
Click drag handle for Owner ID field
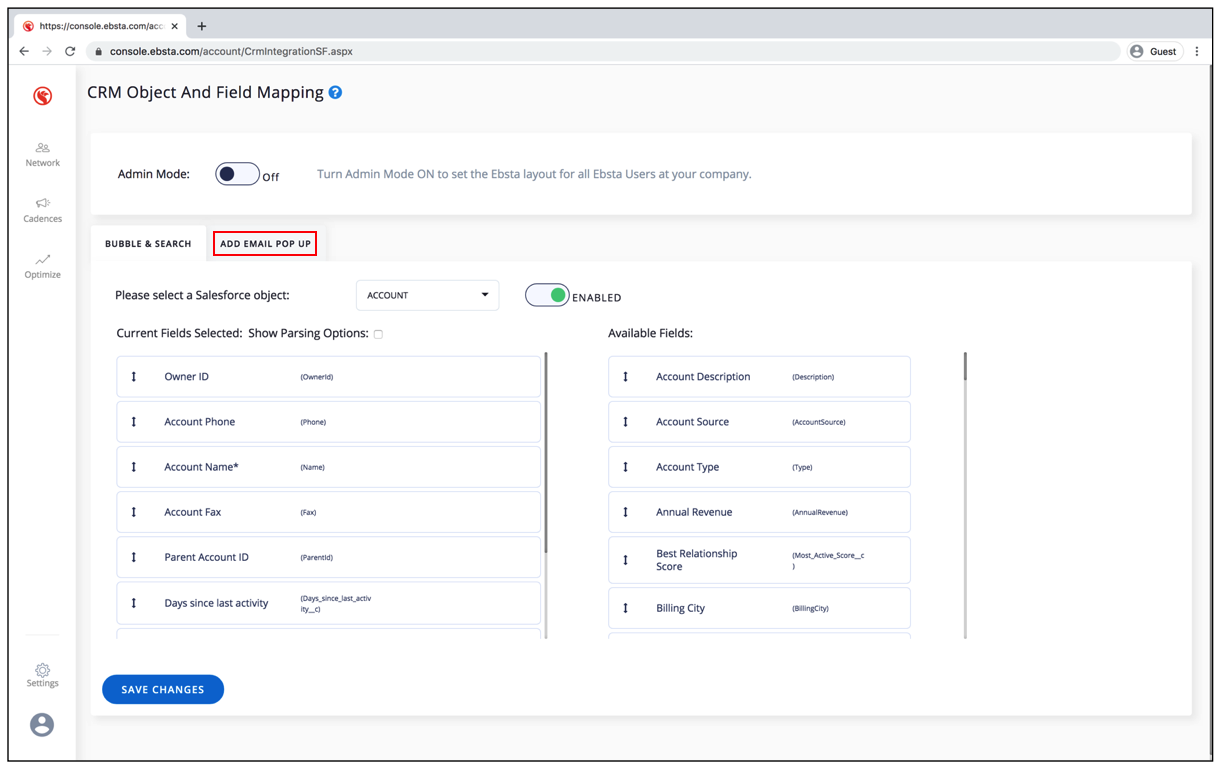click(x=134, y=377)
